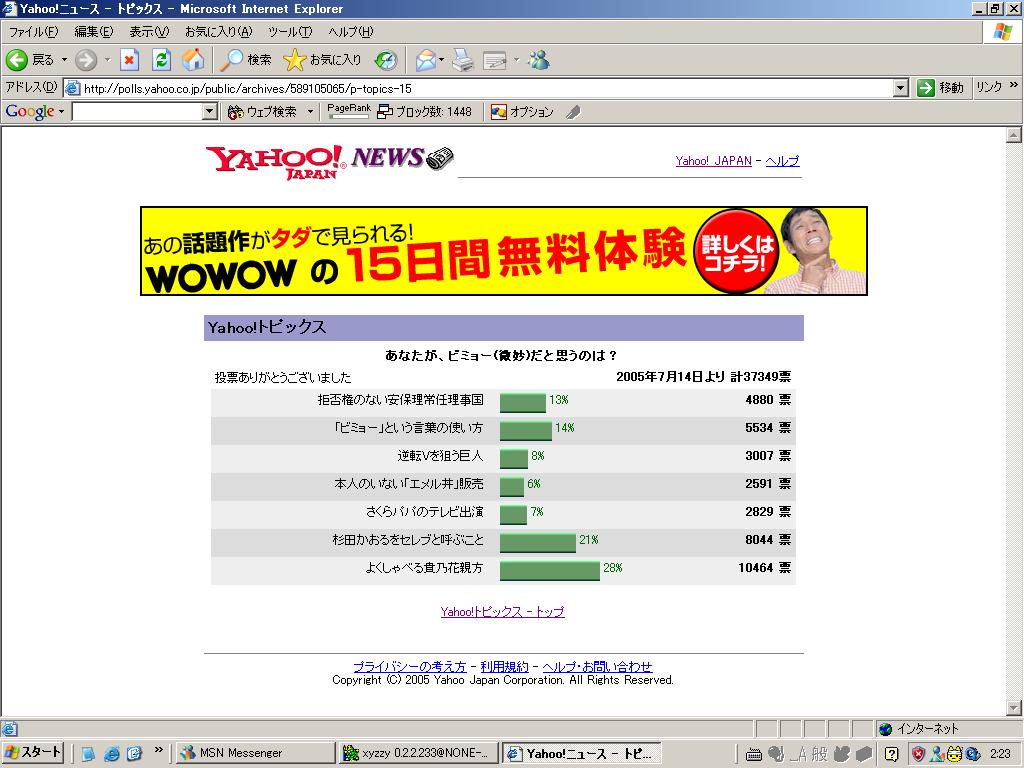Open the ヘルプ・お問い合わせ link
This screenshot has width=1024, height=768.
click(x=597, y=667)
